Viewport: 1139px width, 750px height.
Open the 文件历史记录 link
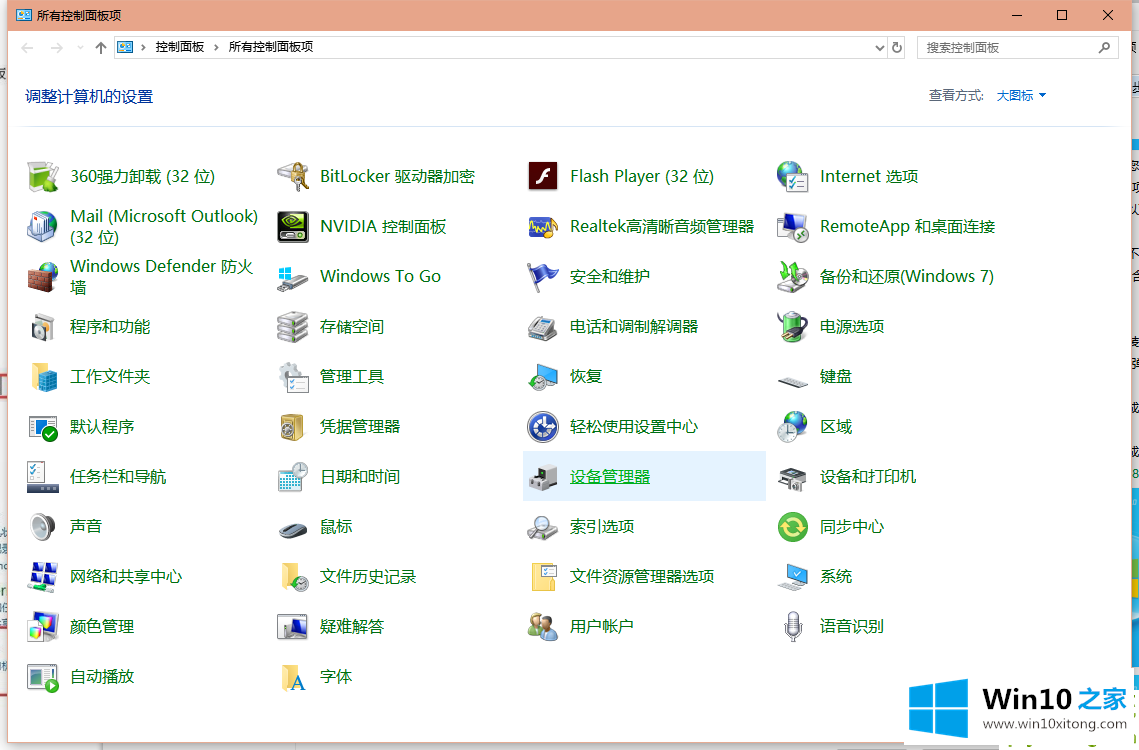[x=368, y=577]
